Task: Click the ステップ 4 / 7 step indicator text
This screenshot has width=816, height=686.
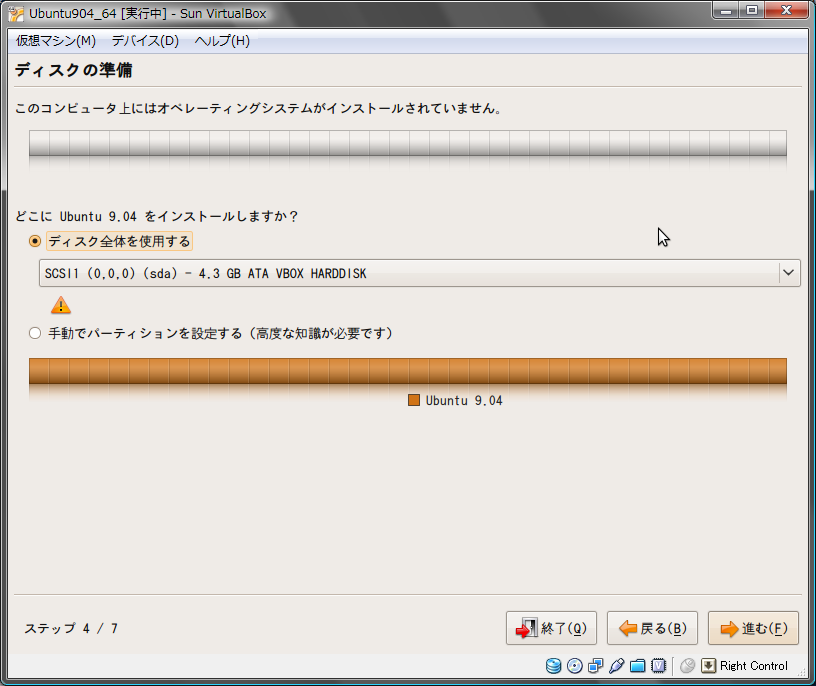Action: coord(71,628)
